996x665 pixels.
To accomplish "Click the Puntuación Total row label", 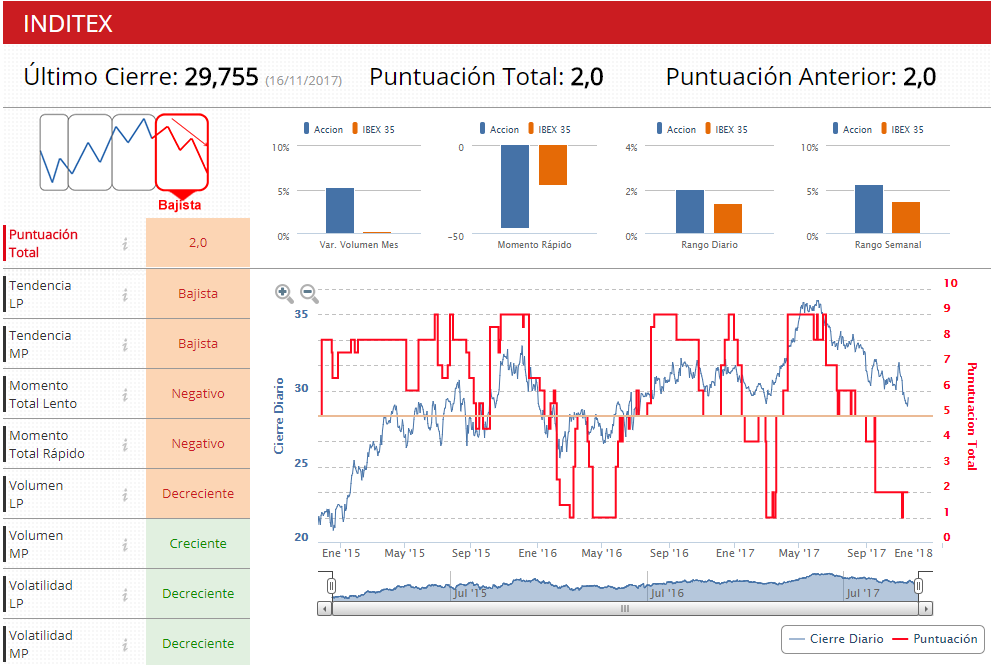I will click(x=43, y=243).
